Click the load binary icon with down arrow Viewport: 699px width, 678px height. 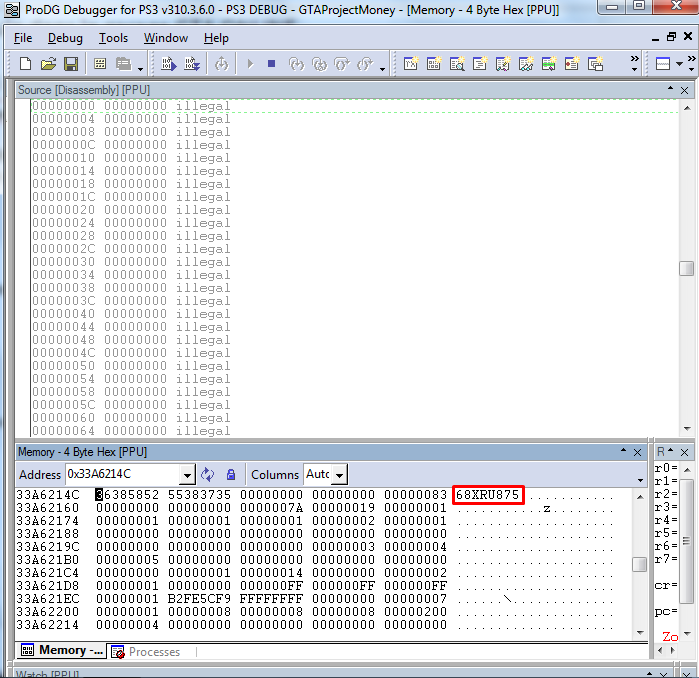192,64
